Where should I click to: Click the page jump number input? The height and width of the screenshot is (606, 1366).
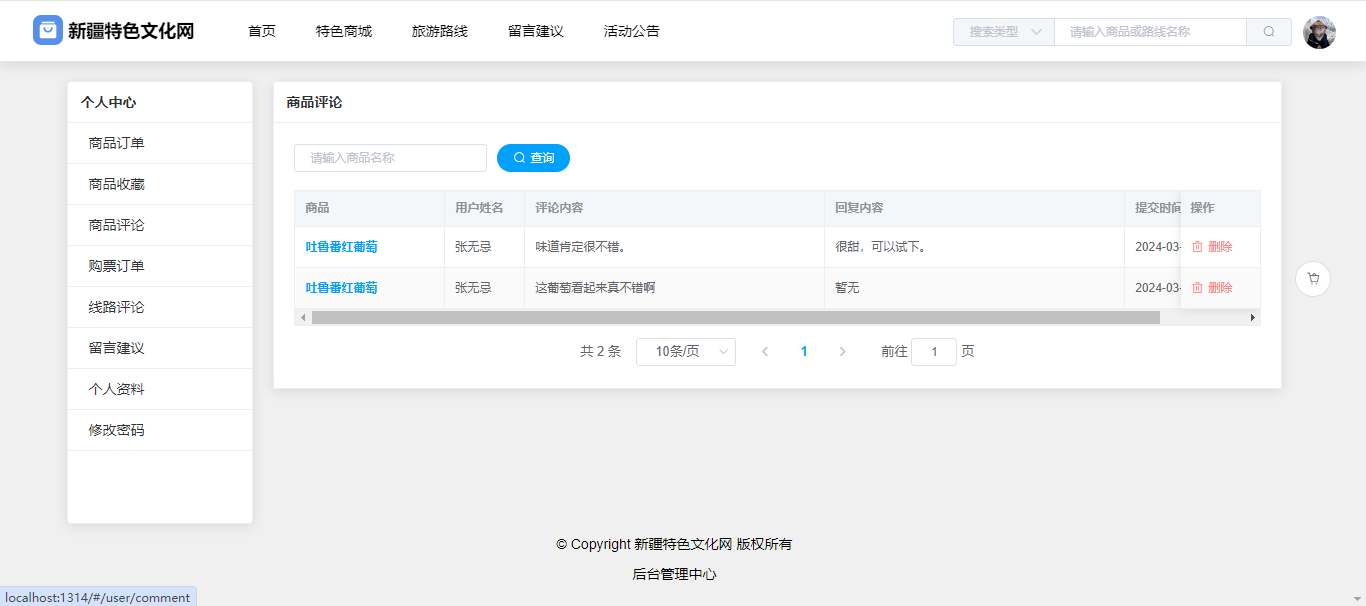pyautogui.click(x=933, y=352)
